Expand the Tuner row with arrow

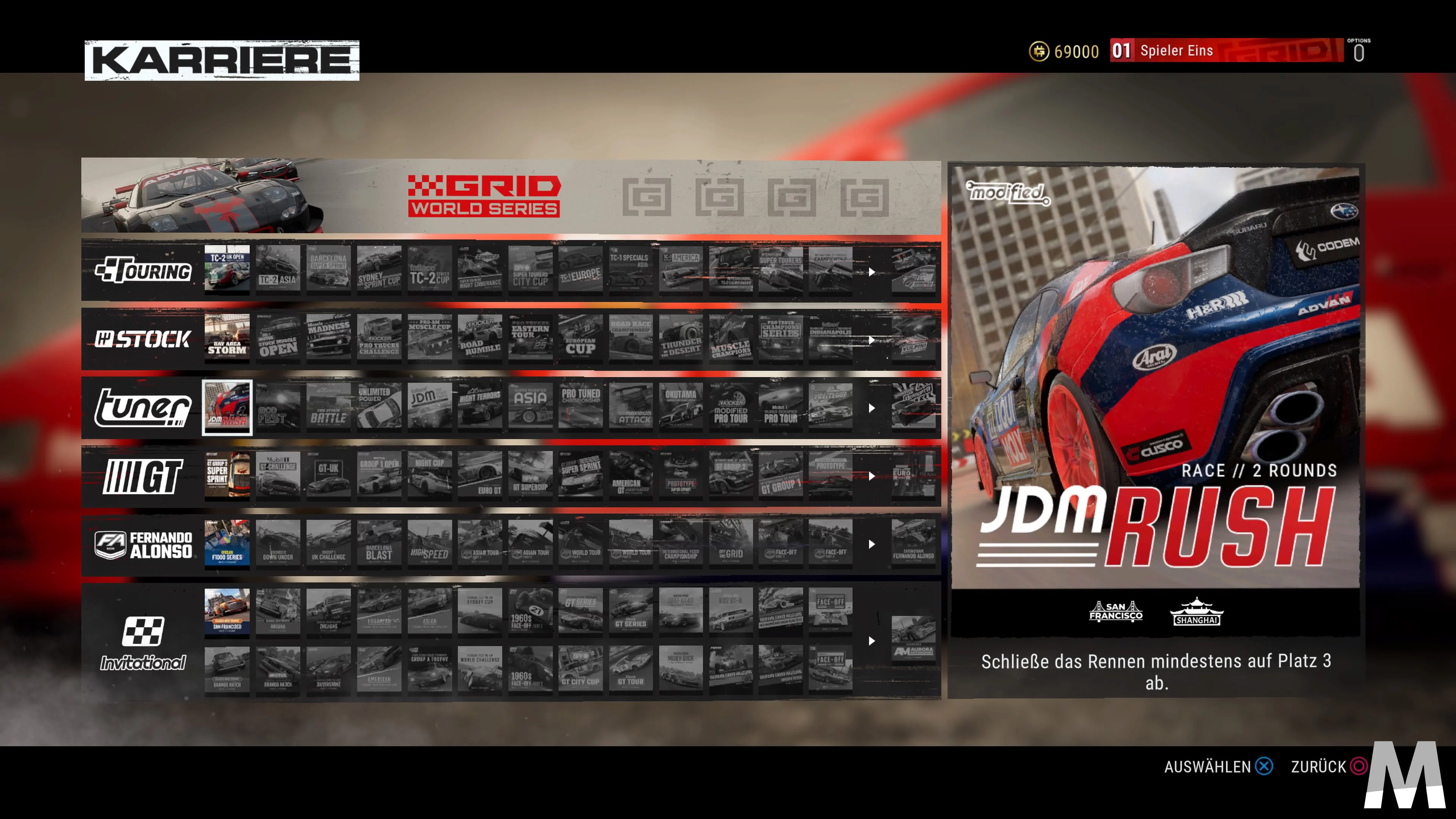tap(872, 408)
